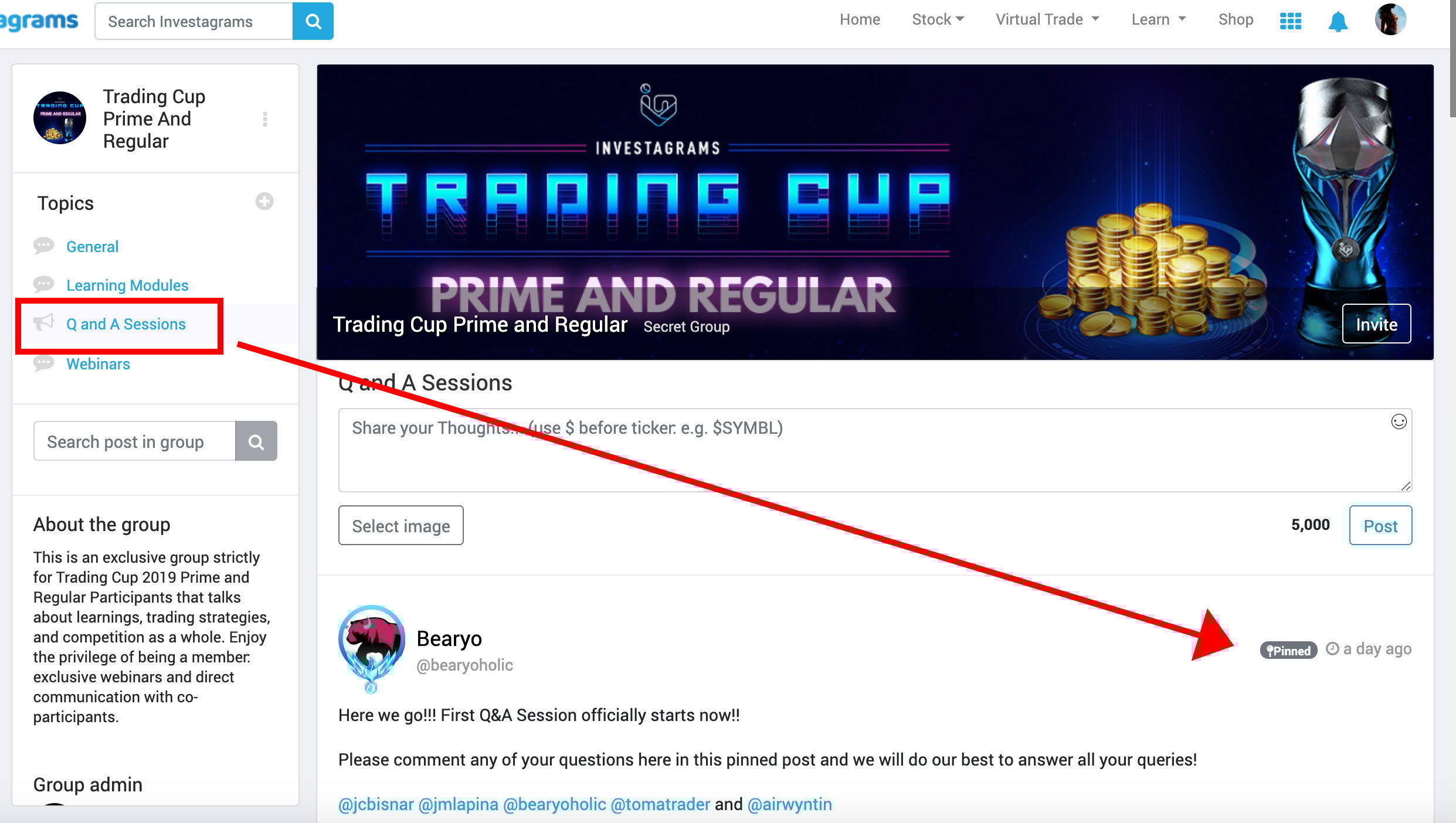Open the user profile avatar
The width and height of the screenshot is (1456, 823).
[x=1390, y=20]
